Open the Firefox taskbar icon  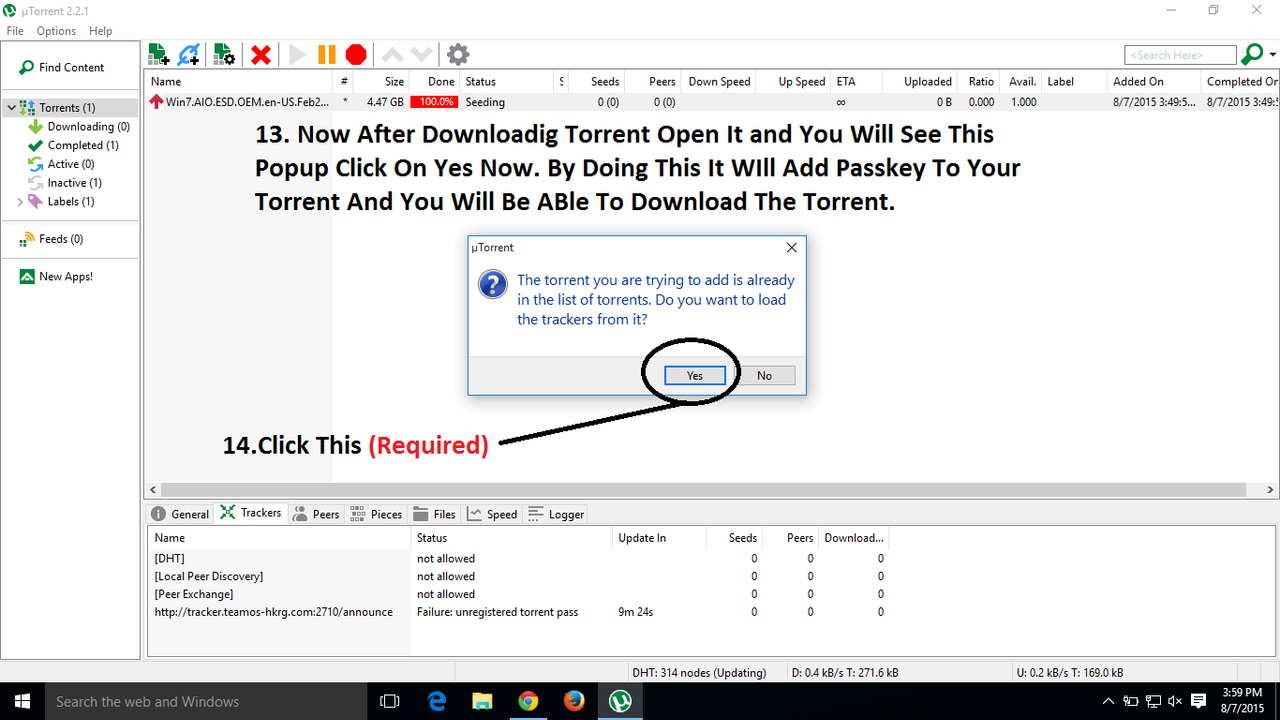pos(574,701)
